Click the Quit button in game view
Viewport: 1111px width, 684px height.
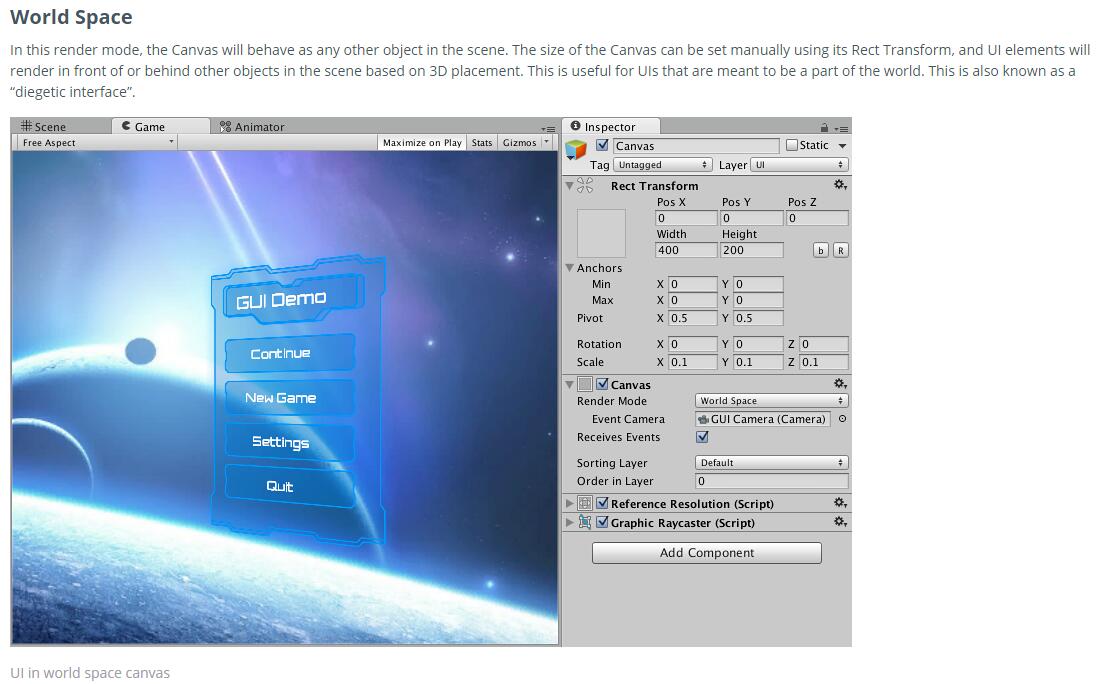pyautogui.click(x=289, y=486)
